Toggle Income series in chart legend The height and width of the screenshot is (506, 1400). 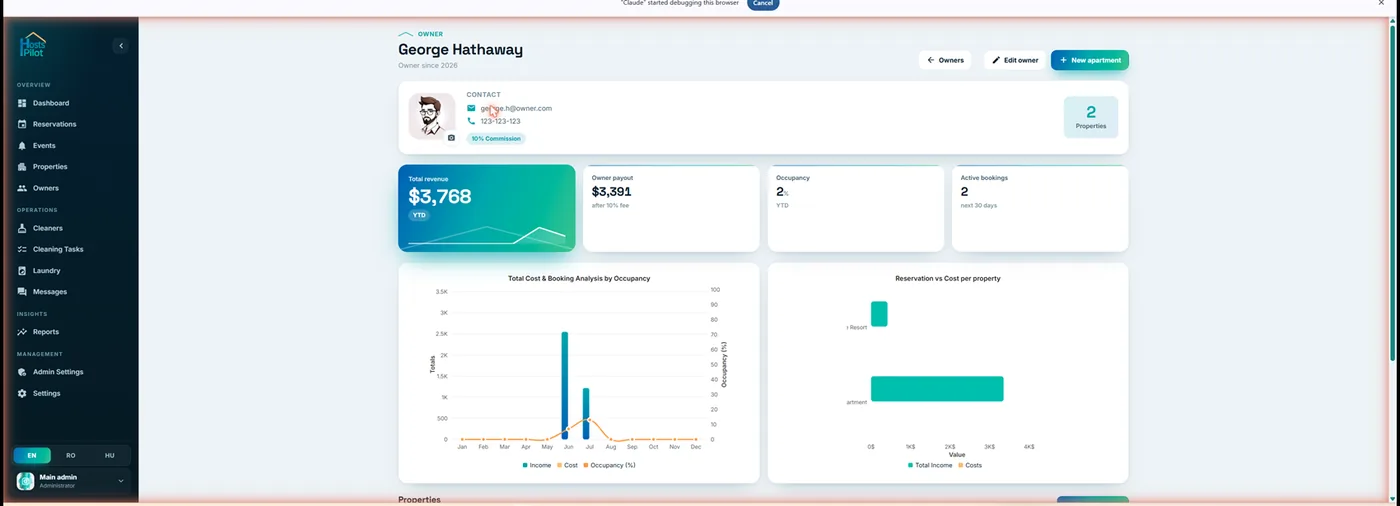pos(536,465)
